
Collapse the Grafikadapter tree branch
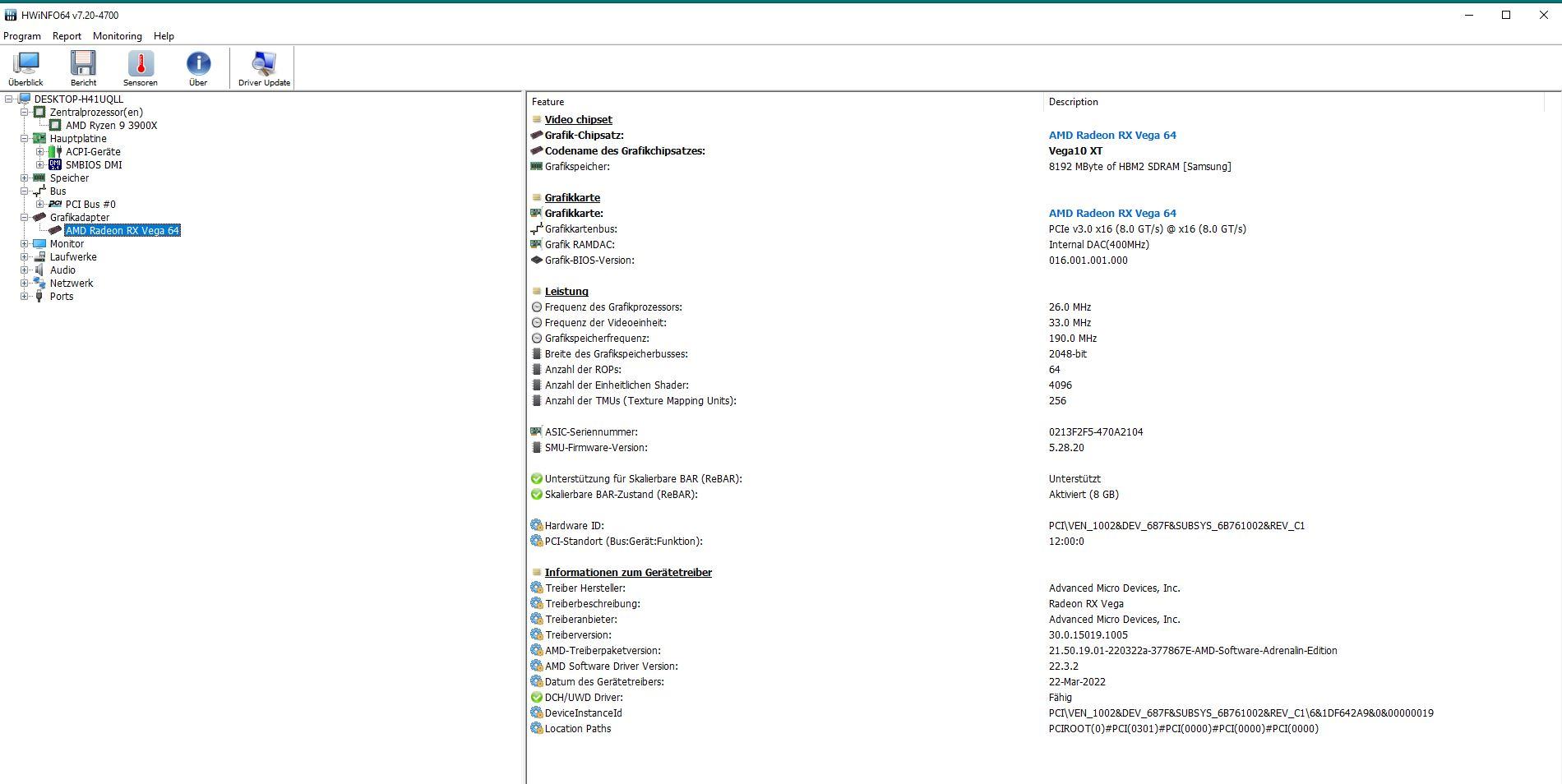25,218
